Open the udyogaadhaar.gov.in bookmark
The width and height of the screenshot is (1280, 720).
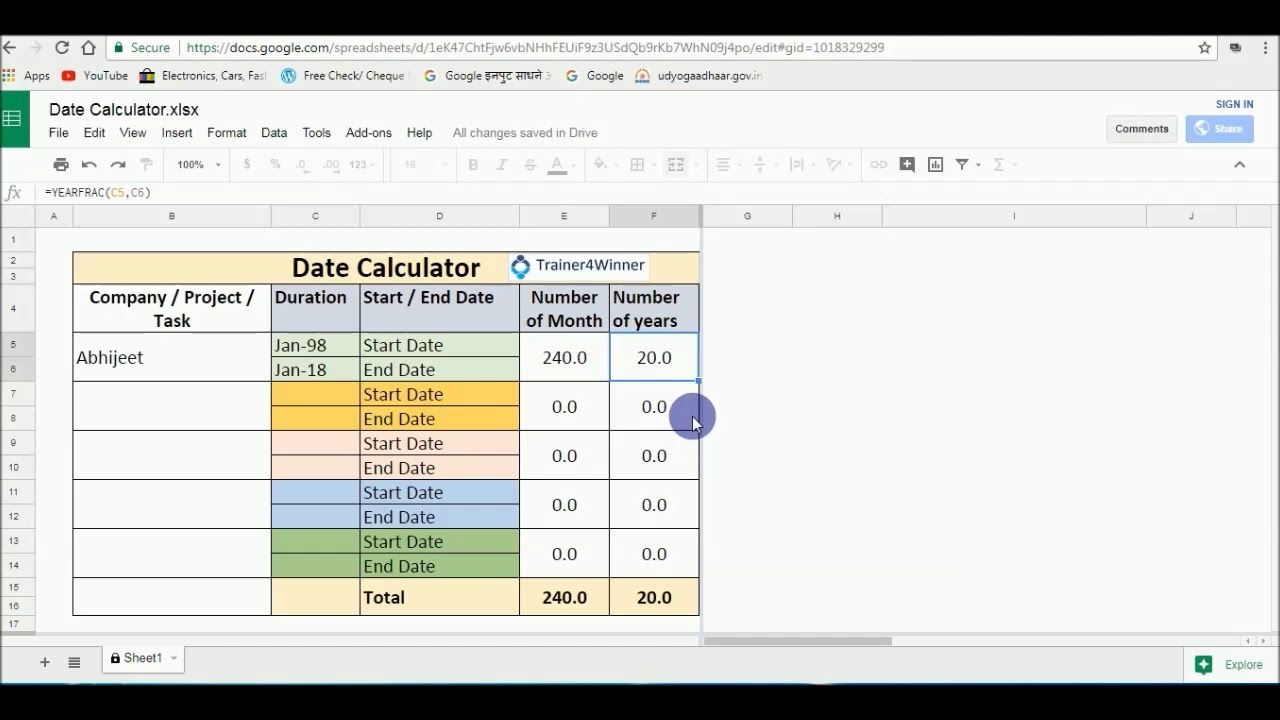click(699, 76)
